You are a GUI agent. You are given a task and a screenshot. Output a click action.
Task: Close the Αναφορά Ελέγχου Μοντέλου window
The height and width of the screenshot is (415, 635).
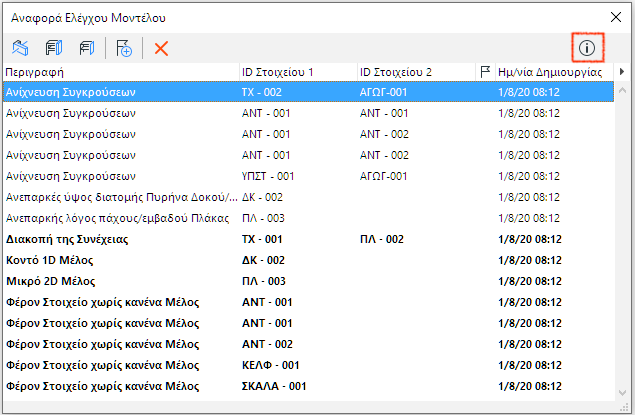(616, 17)
